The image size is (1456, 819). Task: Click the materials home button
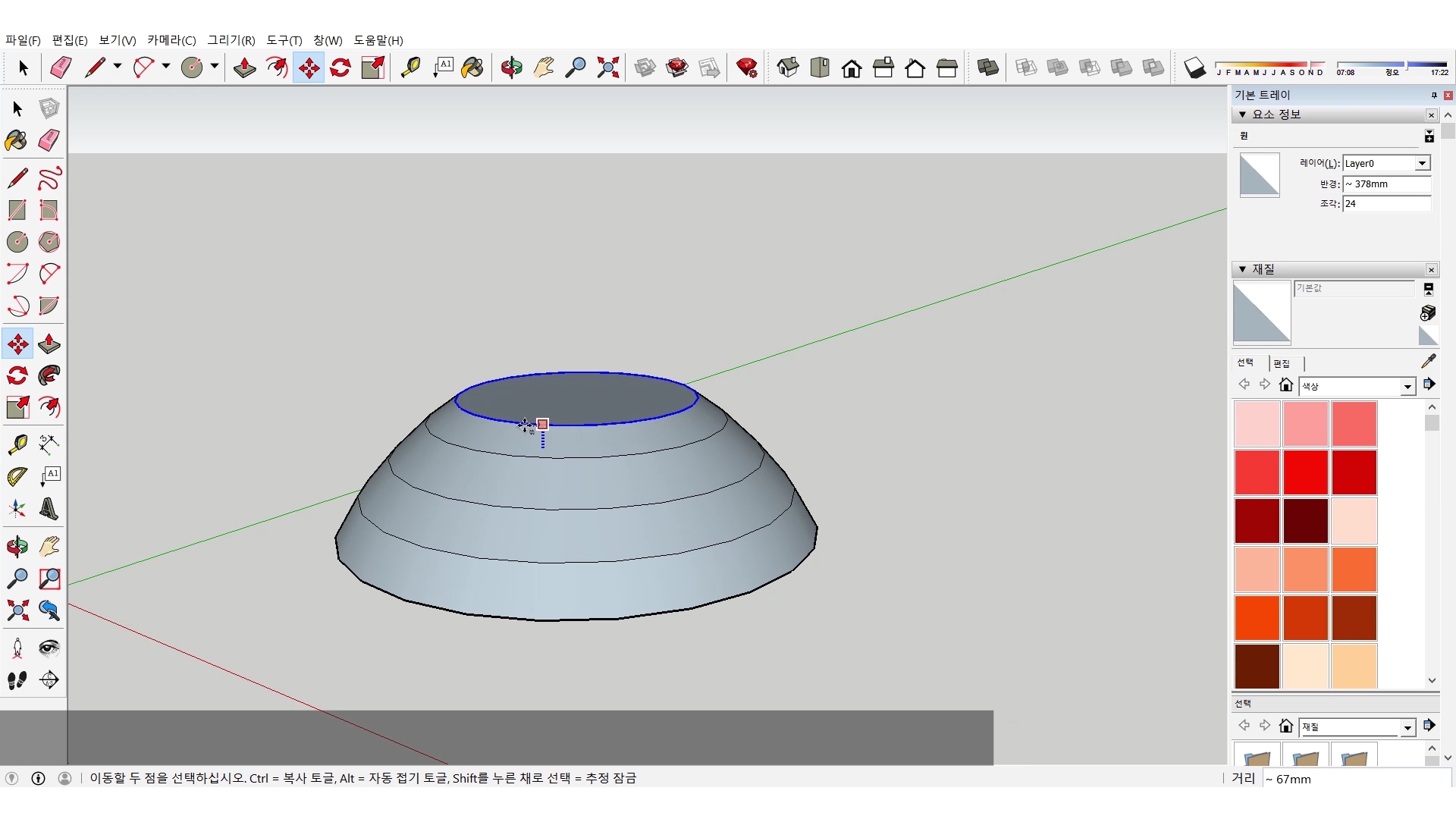coord(1285,384)
